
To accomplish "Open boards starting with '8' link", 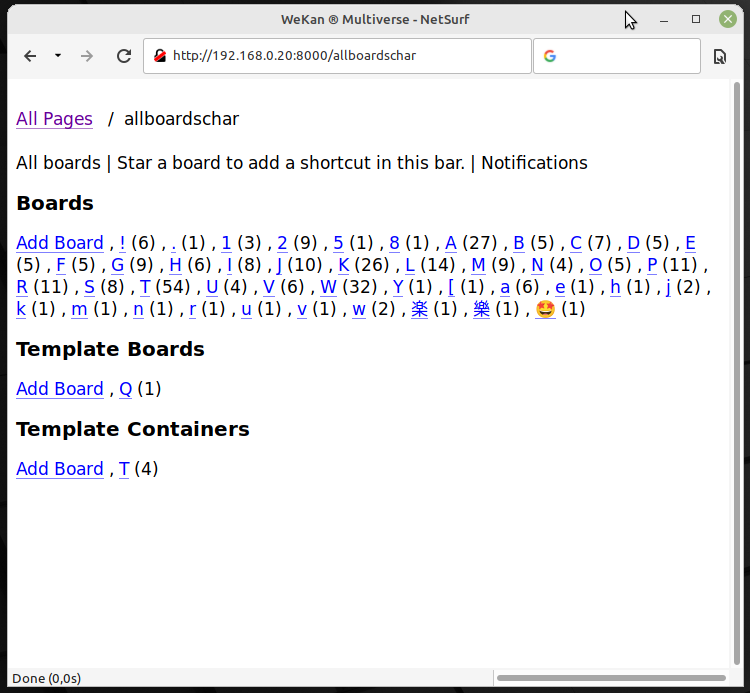I will (x=394, y=242).
